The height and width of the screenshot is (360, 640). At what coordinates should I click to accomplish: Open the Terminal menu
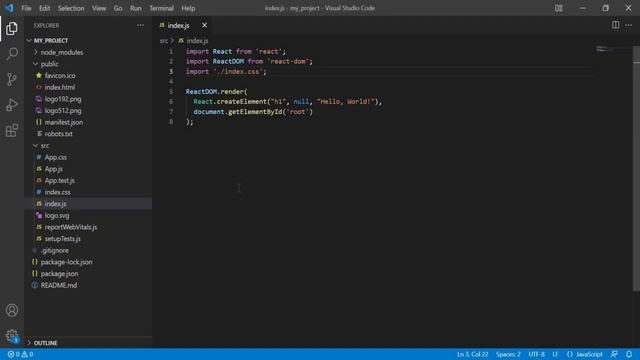pos(161,8)
